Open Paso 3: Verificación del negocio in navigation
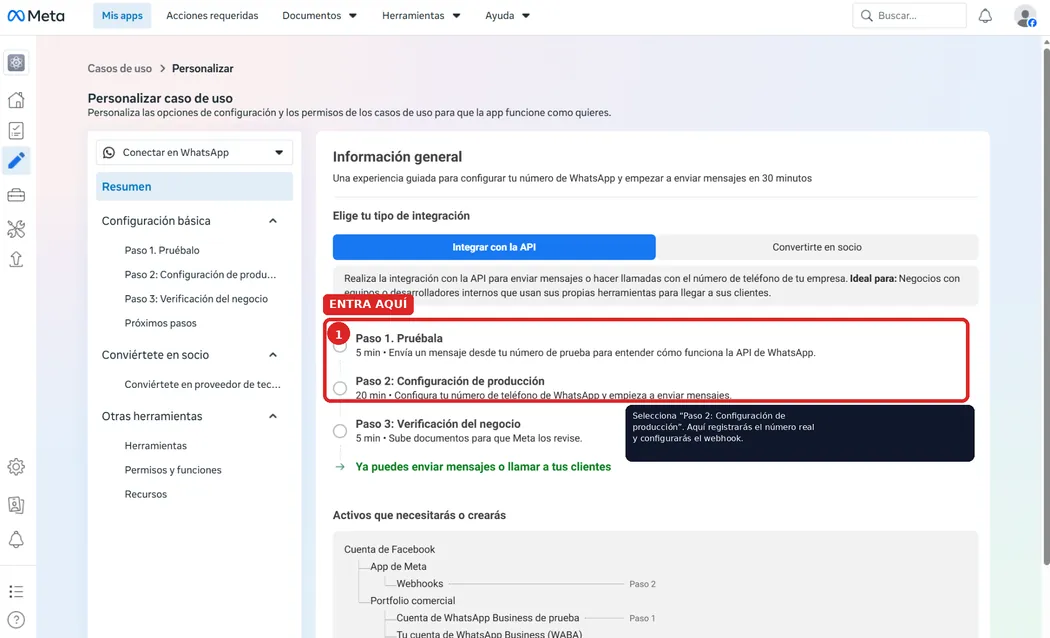Screen dimensions: 1050x638 pyautogui.click(x=196, y=299)
